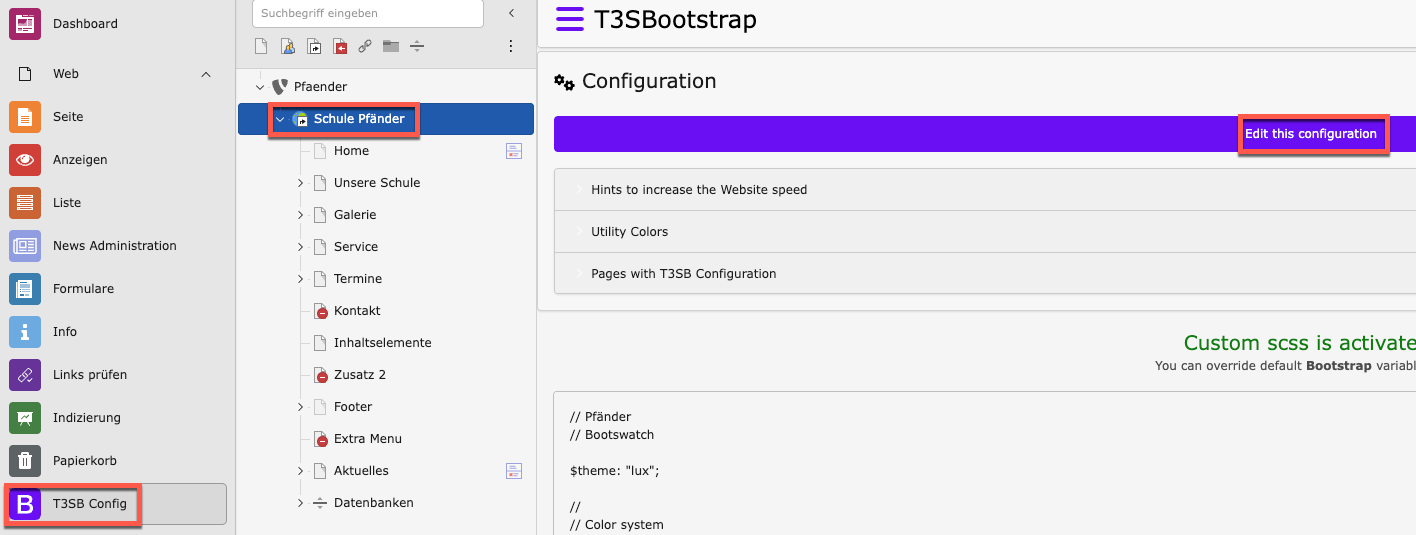The image size is (1416, 535).
Task: Click backend user section page icon
Action: point(287,46)
